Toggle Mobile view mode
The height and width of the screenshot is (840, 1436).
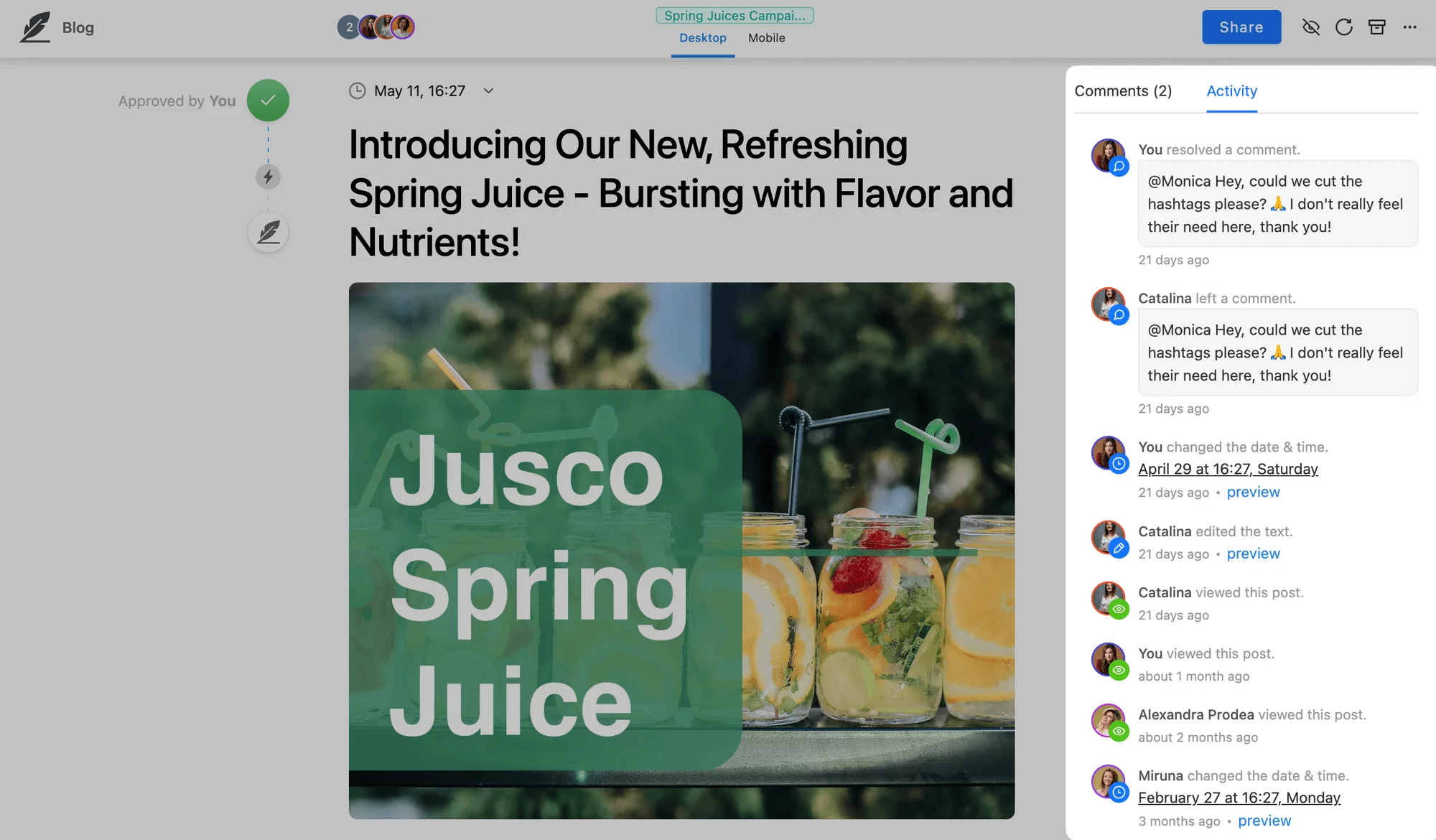766,38
